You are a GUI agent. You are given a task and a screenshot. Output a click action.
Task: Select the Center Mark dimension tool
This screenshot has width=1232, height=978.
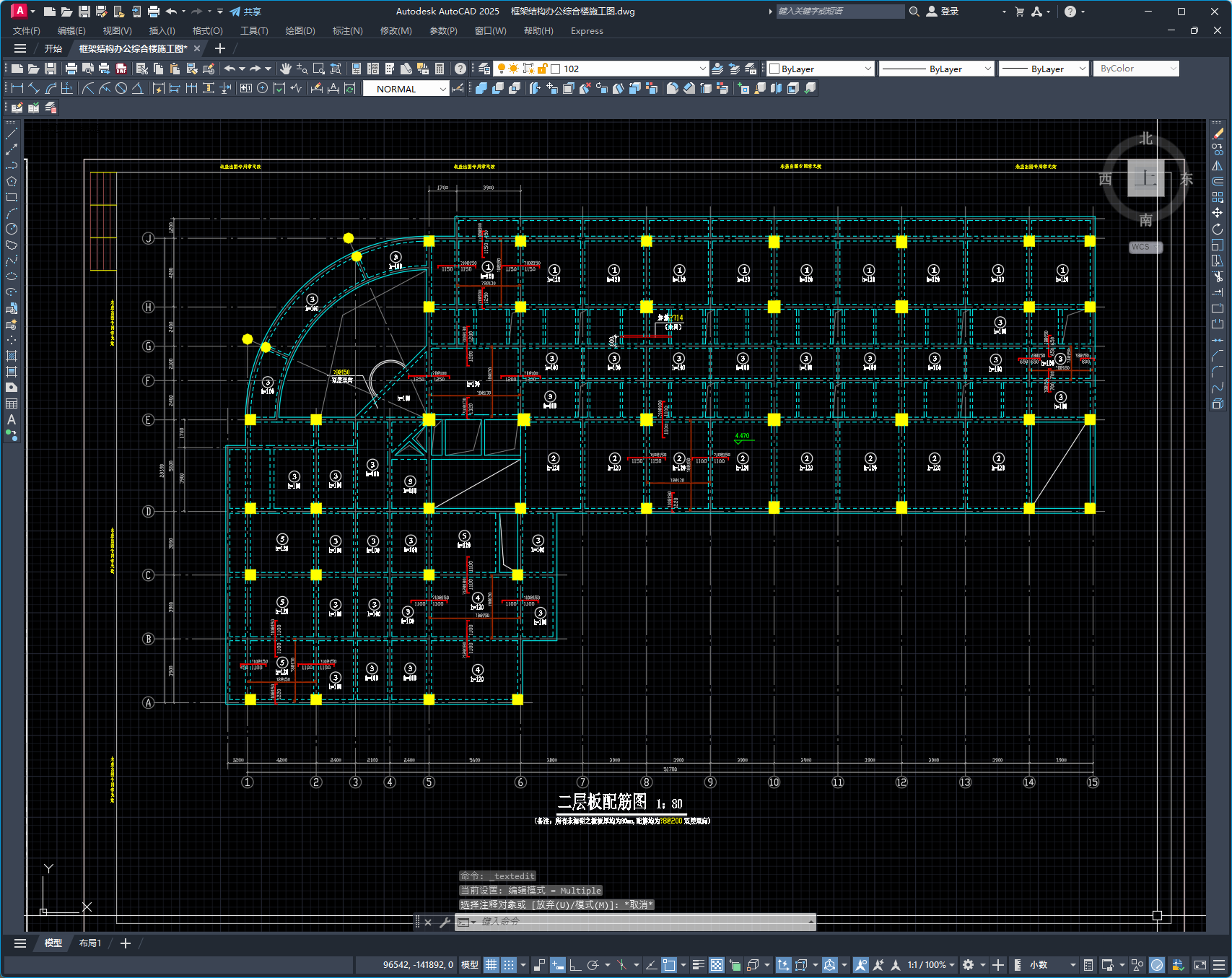(263, 88)
